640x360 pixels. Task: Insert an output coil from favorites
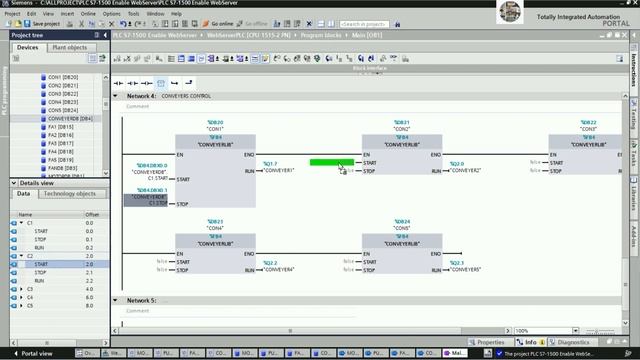point(147,83)
